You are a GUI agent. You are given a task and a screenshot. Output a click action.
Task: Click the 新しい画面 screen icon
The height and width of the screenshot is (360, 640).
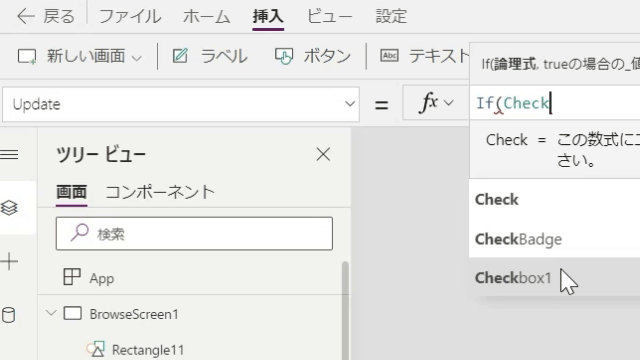tap(27, 56)
